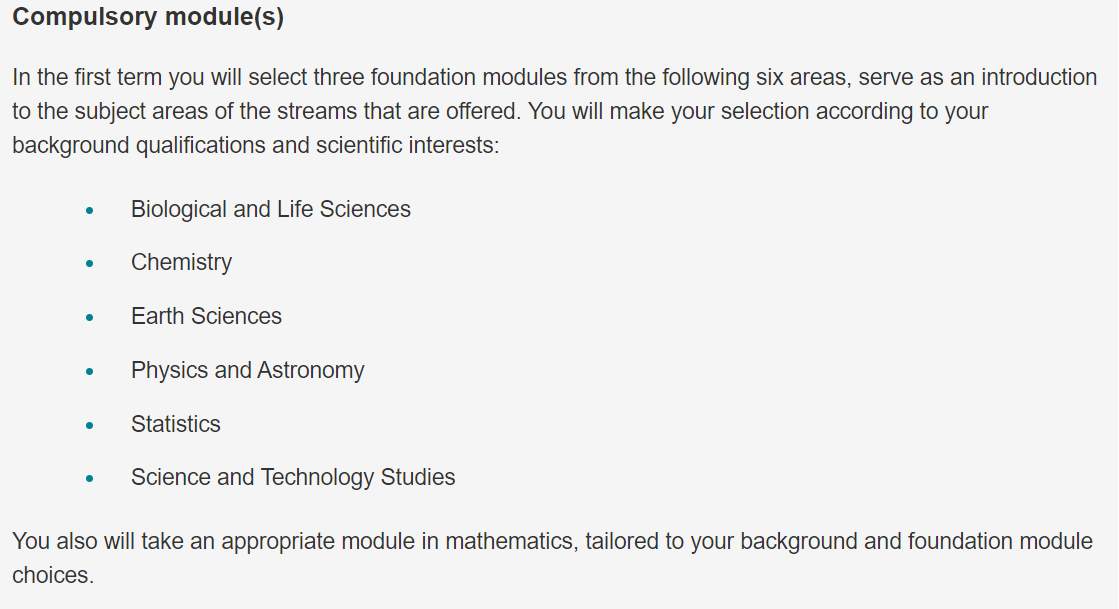Click the Compulsory module(s) heading
Viewport: 1119px width, 609px height.
148,16
